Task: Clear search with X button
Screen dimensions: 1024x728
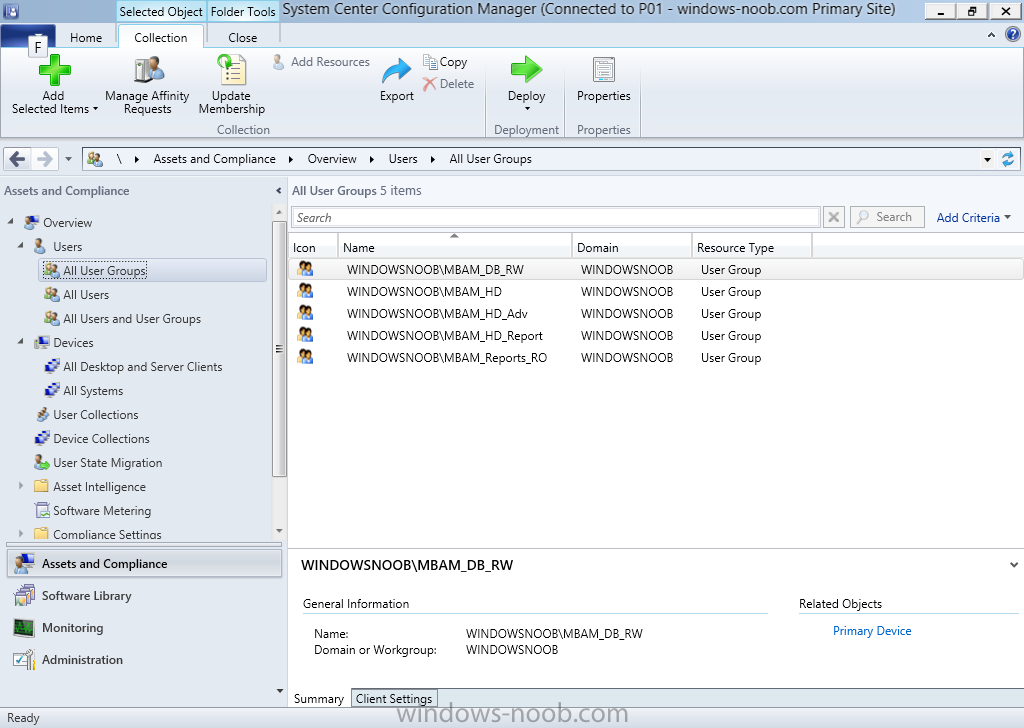Action: pos(834,217)
